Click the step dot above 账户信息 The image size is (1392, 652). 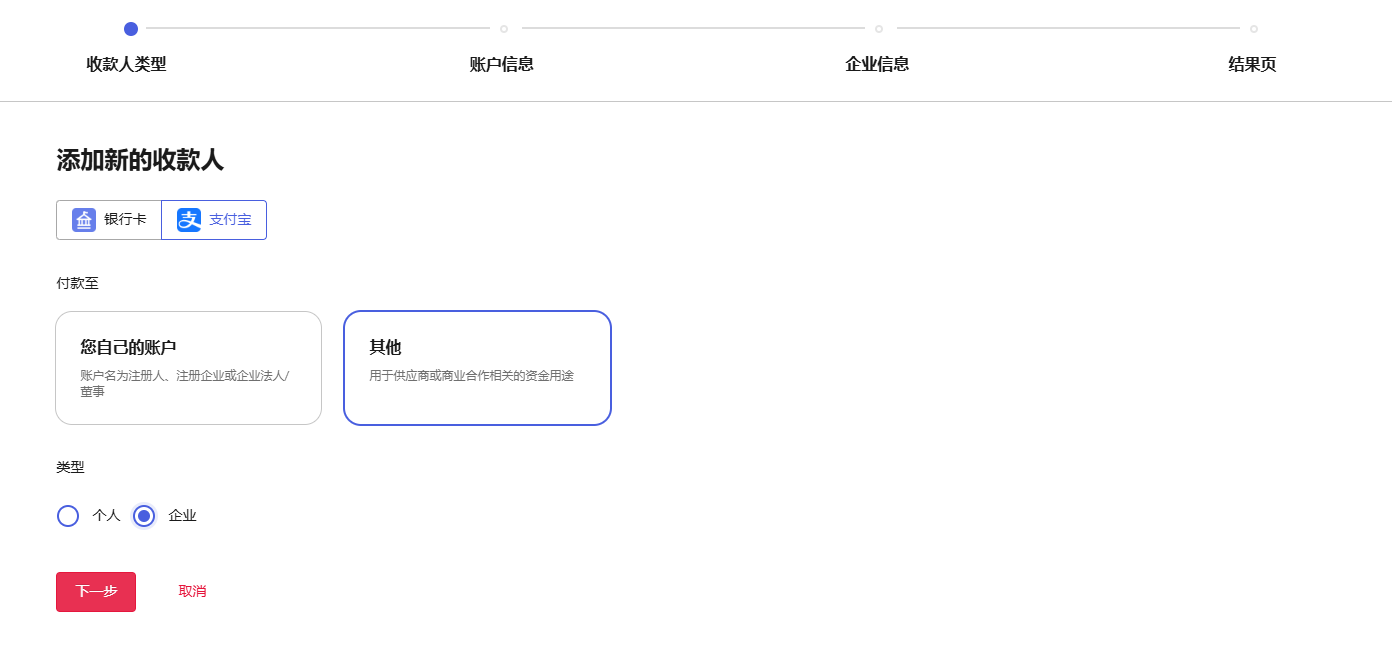coord(504,29)
